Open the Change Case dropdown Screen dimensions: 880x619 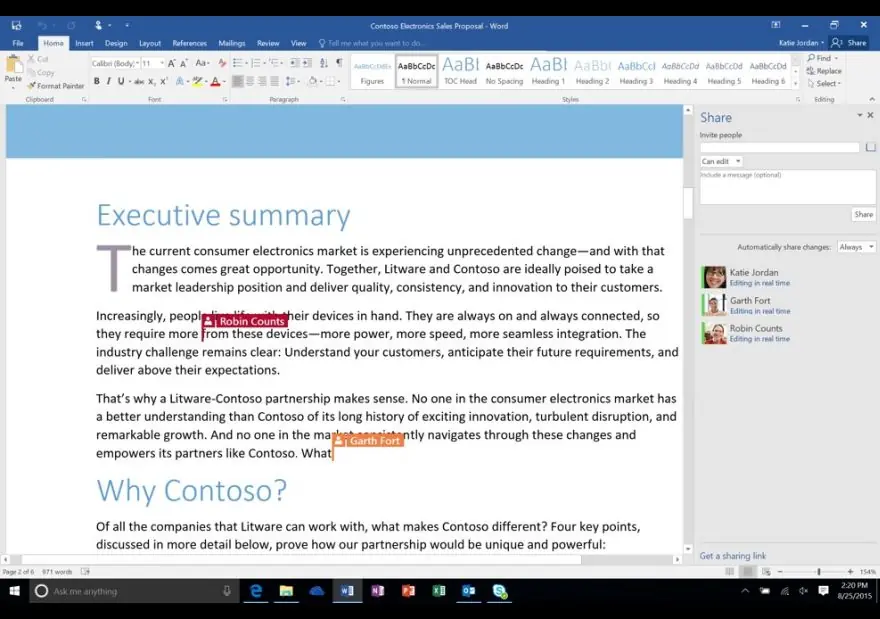pos(202,63)
